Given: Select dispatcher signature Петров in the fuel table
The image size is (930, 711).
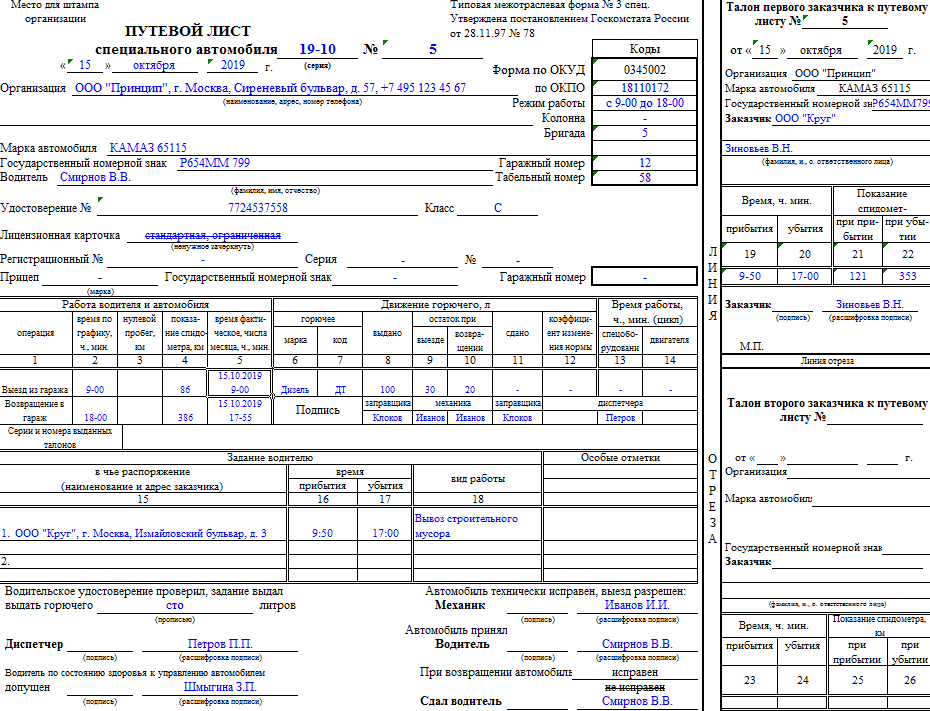Looking at the screenshot, I should (x=620, y=417).
